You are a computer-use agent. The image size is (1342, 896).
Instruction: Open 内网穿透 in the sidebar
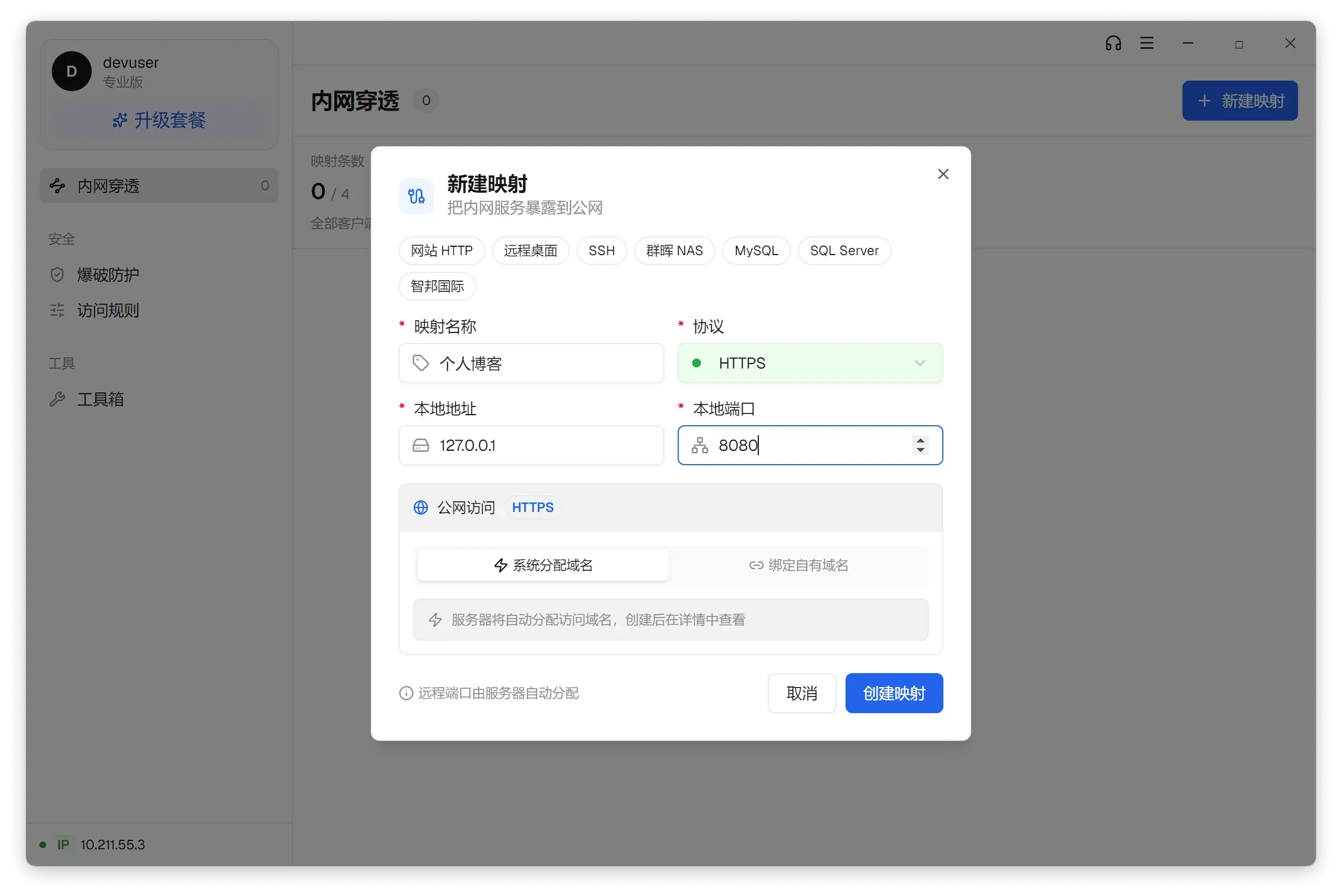(x=159, y=186)
